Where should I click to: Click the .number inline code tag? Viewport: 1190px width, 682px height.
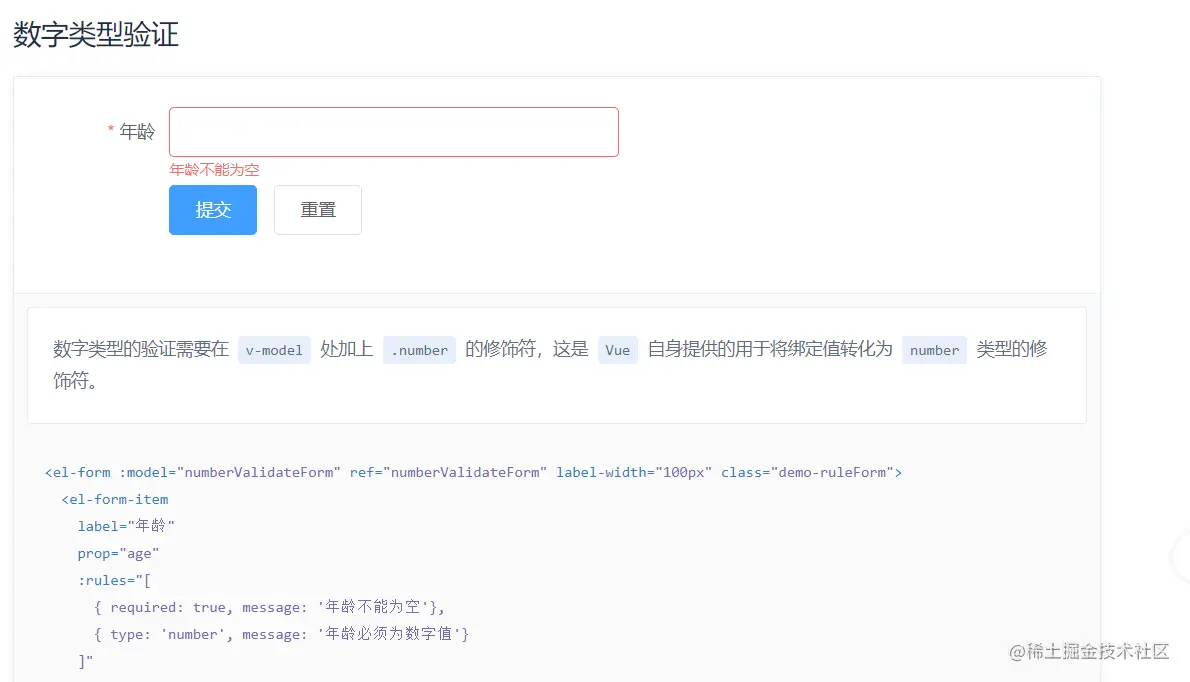[419, 350]
